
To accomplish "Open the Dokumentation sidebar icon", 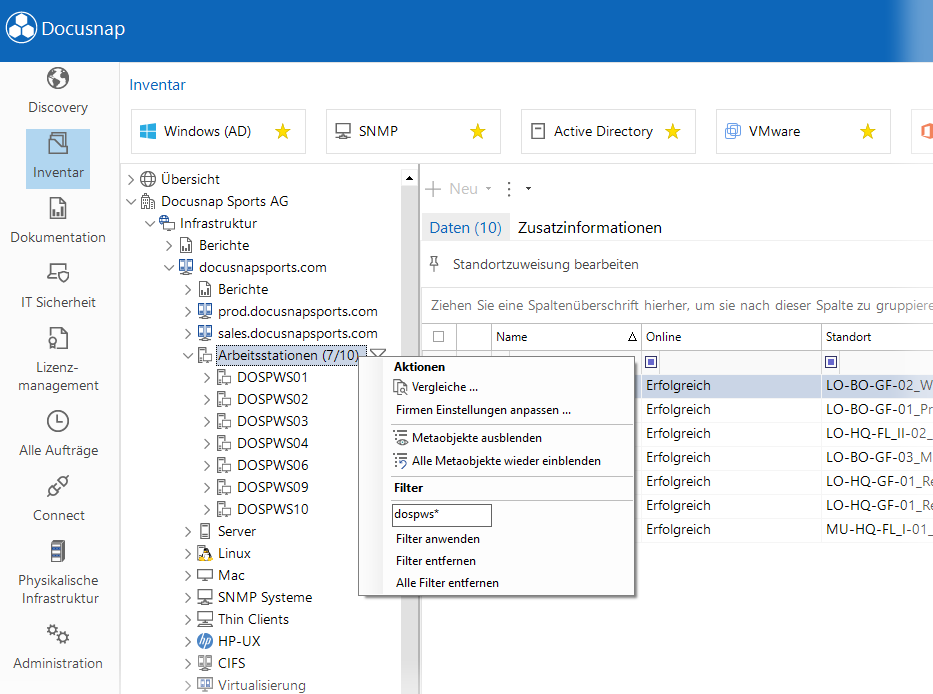I will [58, 208].
